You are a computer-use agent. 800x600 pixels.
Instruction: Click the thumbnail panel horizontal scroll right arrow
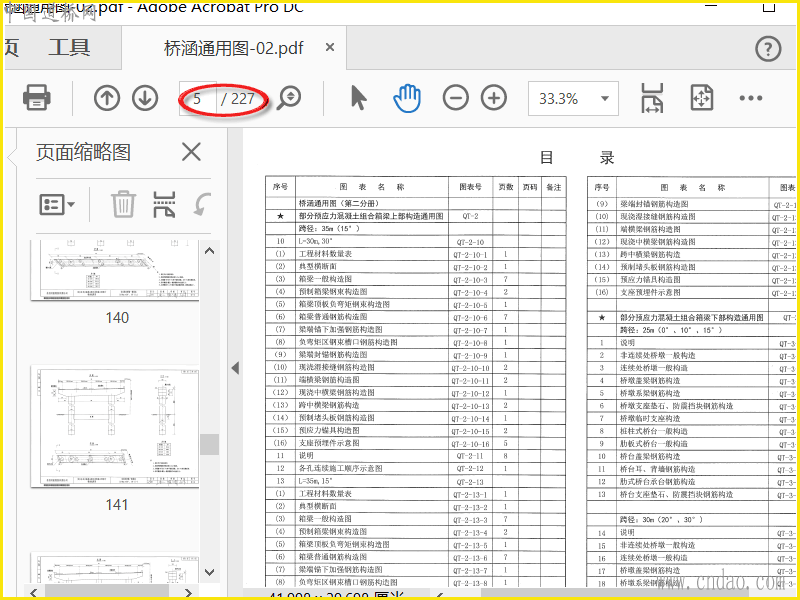(188, 593)
